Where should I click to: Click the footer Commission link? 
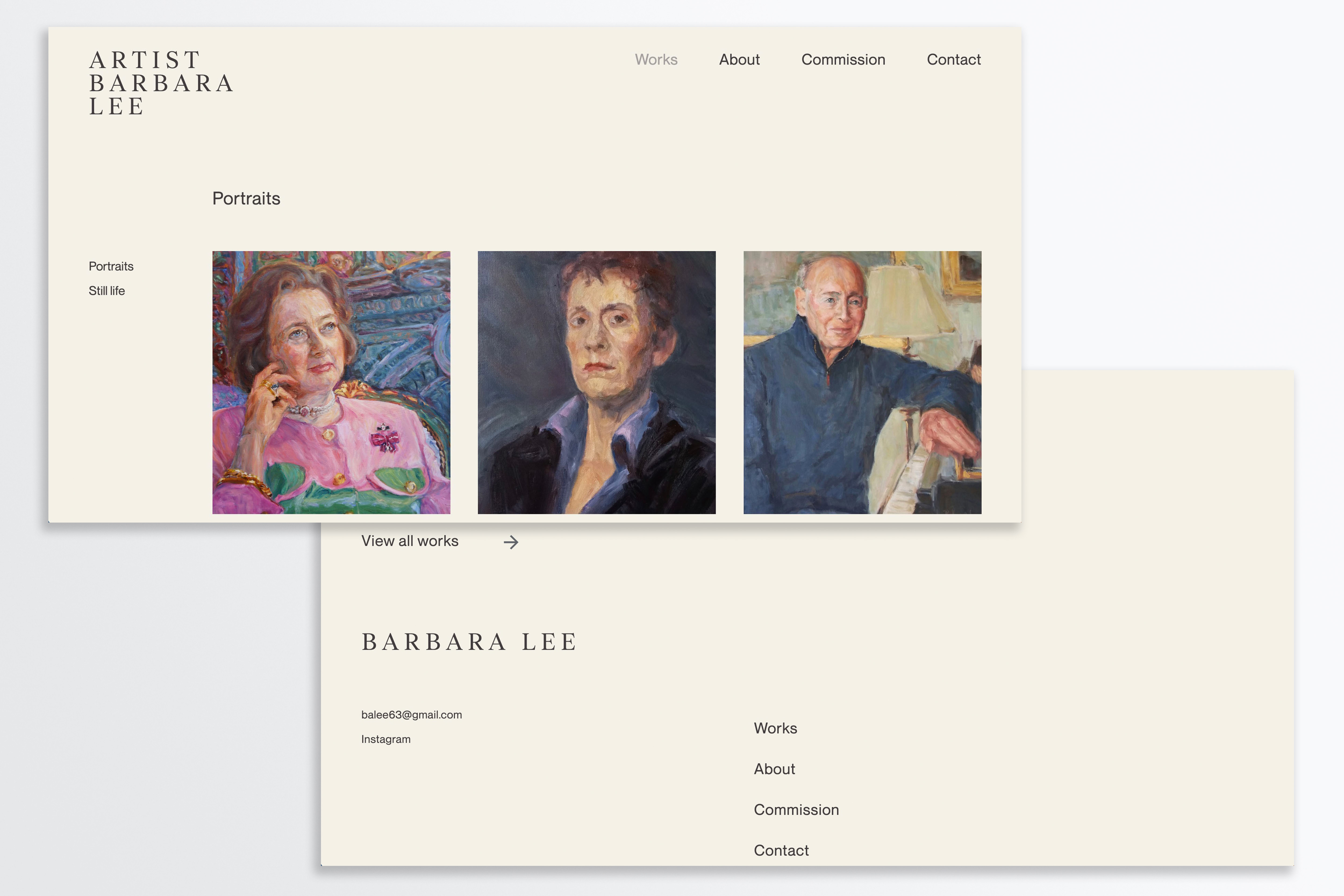[796, 810]
